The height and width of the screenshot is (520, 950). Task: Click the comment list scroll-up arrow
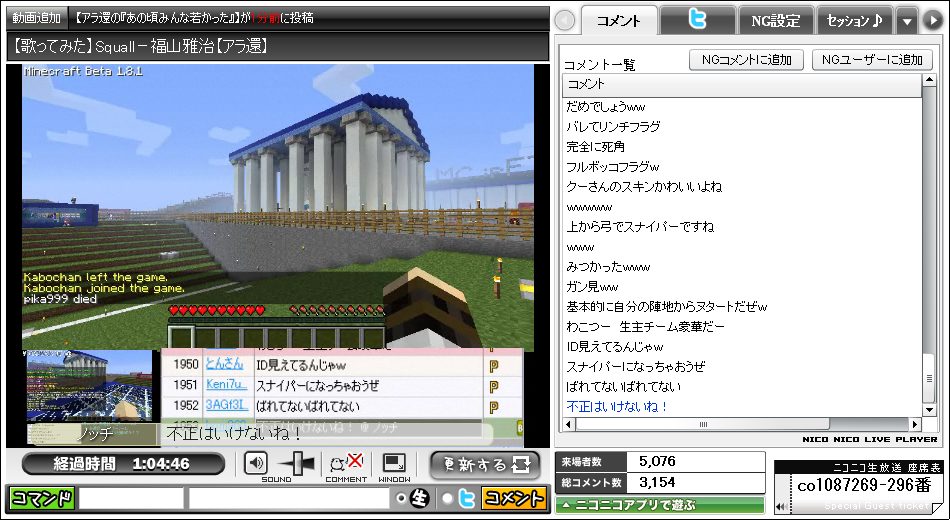point(929,81)
